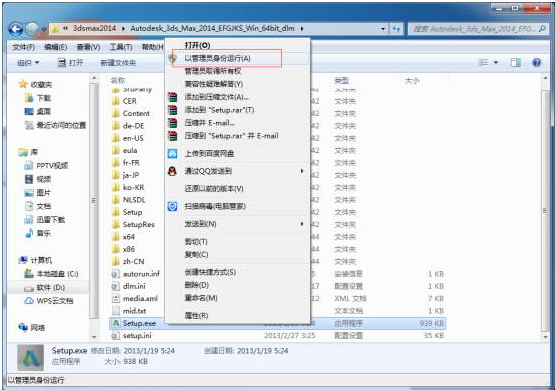
Task: Click the setup.ini file icon
Action: [x=116, y=335]
